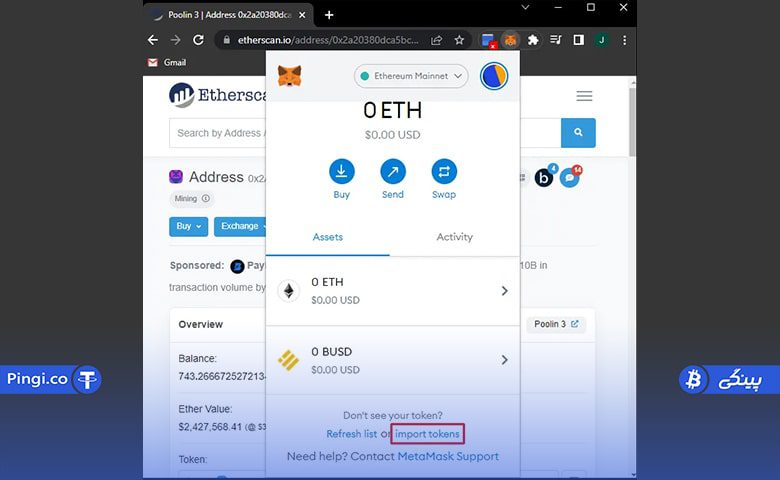Open the Chrome three-dot menu

tap(624, 40)
